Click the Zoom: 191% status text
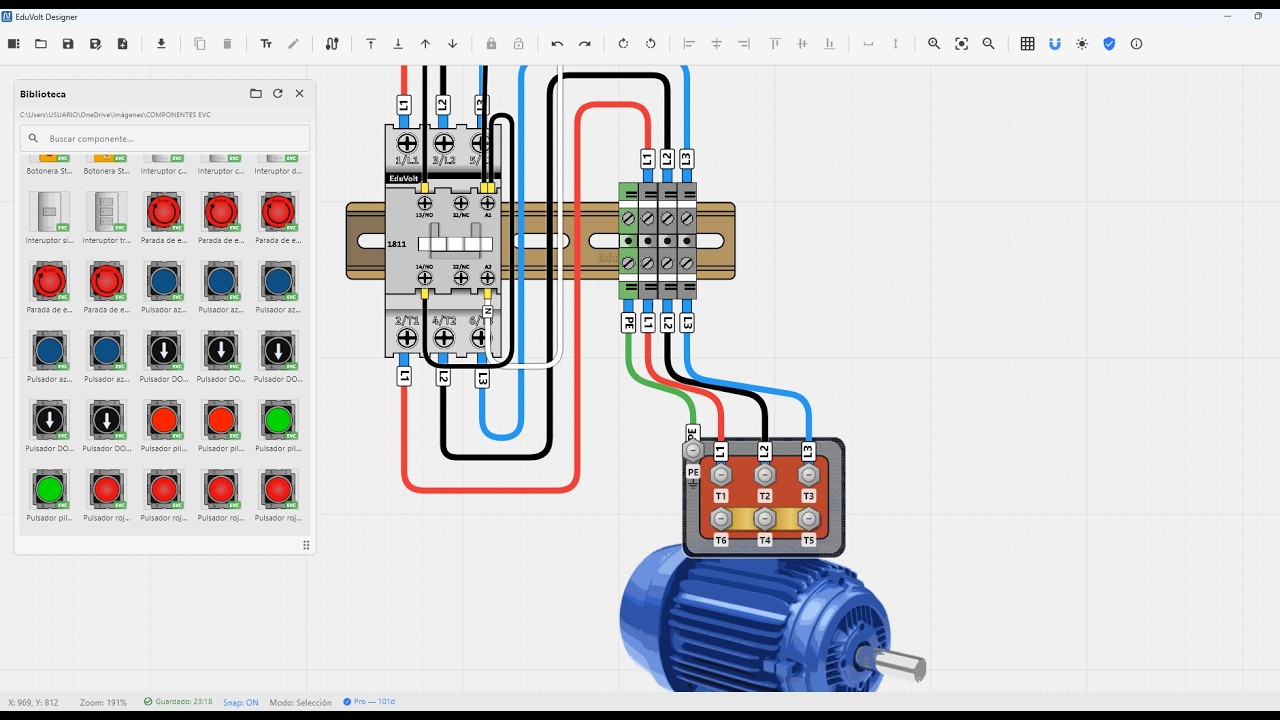Viewport: 1280px width, 720px height. click(103, 702)
